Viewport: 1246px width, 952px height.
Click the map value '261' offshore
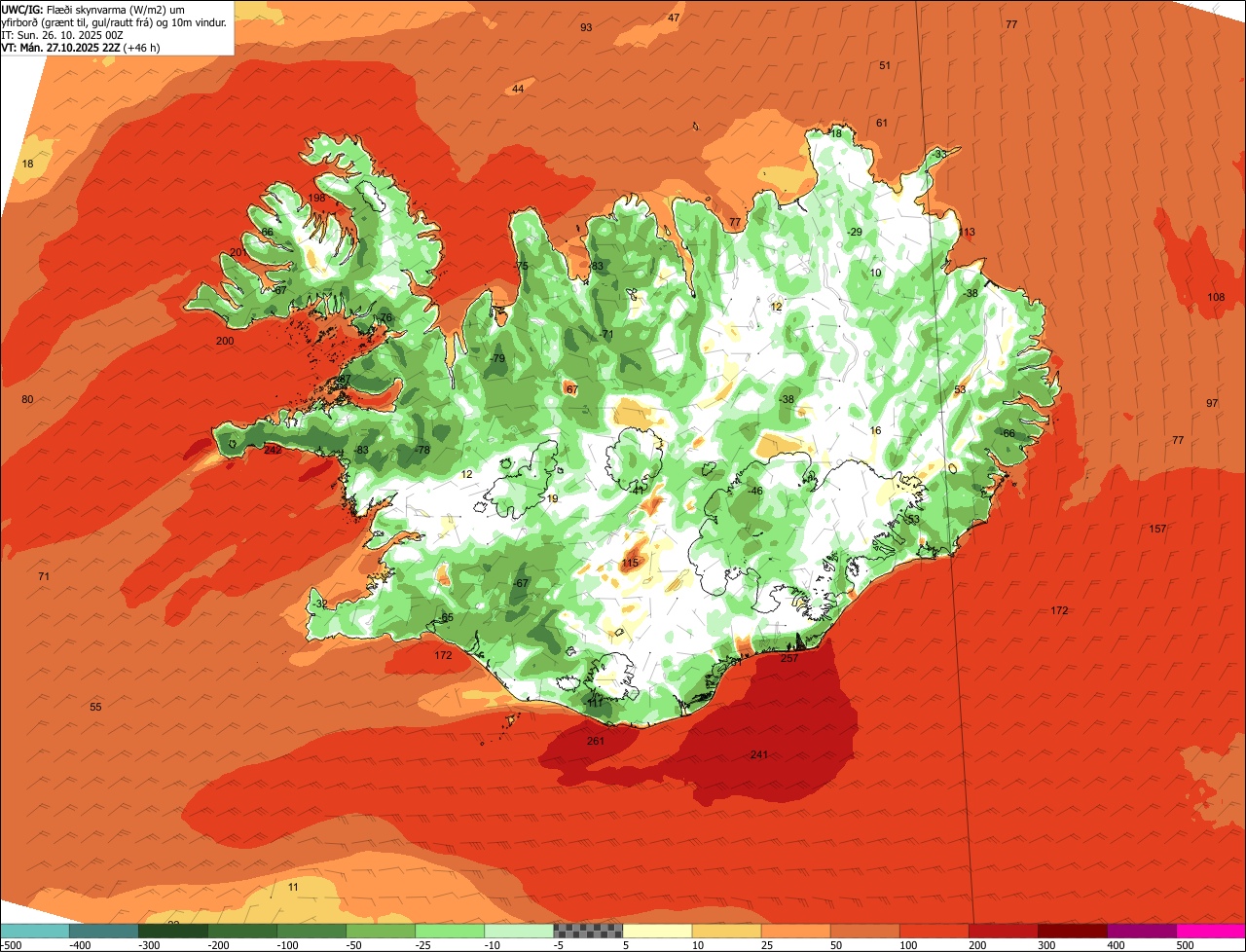(596, 741)
